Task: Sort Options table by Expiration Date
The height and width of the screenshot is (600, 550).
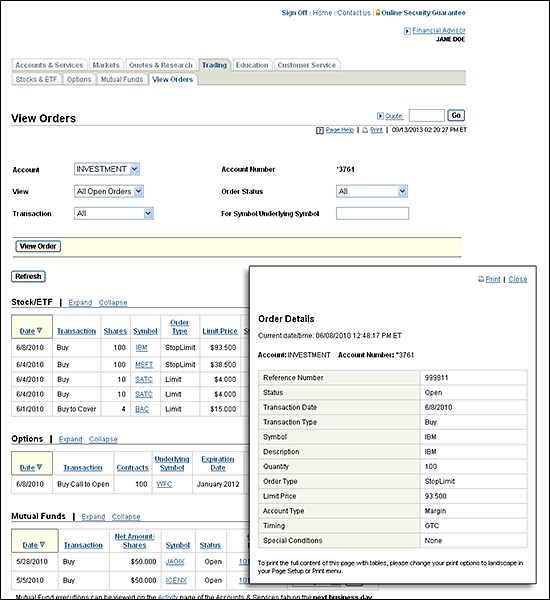Action: click(x=218, y=463)
